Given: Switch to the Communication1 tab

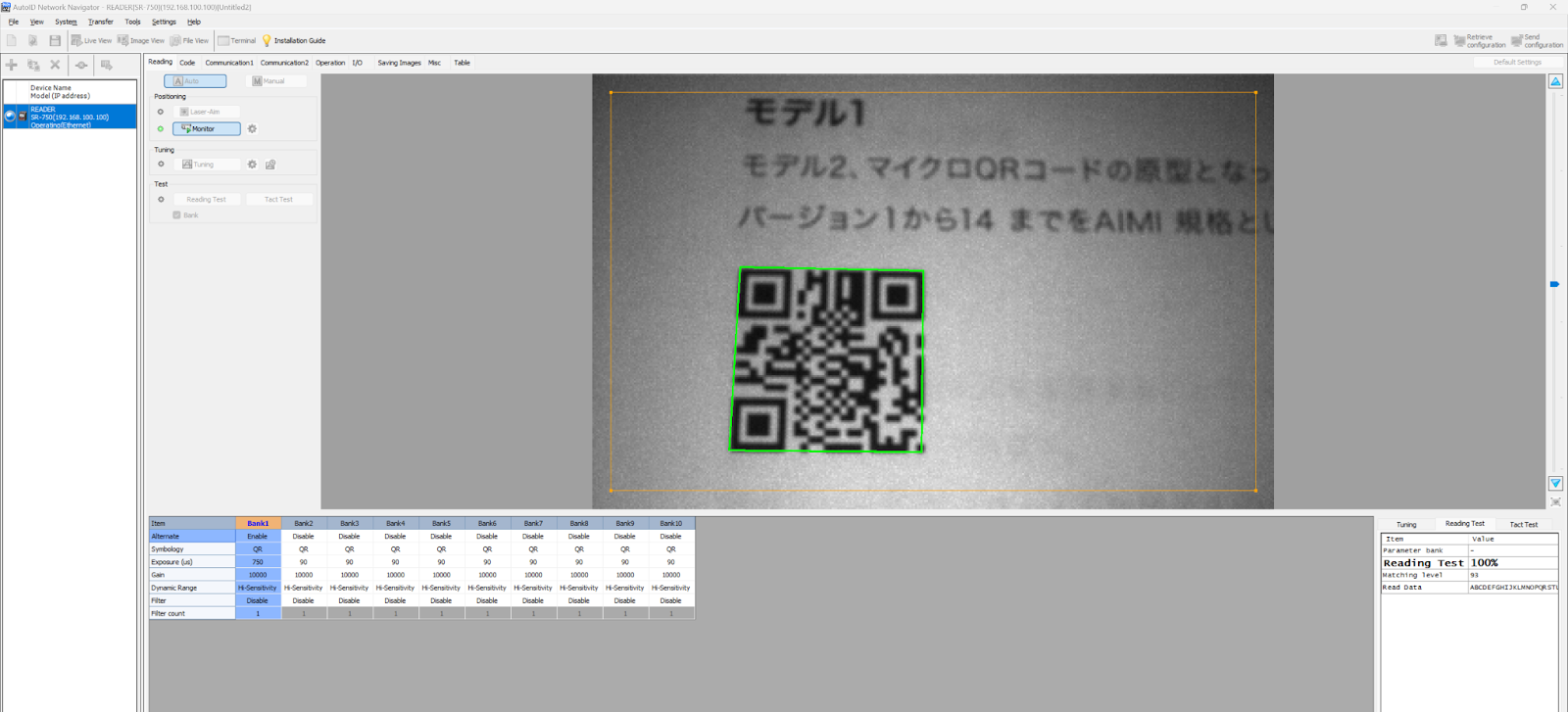Looking at the screenshot, I should [x=229, y=63].
